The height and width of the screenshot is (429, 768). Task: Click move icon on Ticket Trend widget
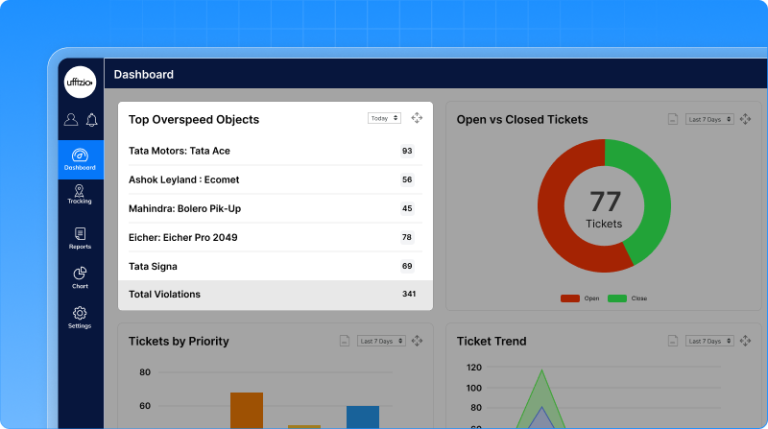tap(745, 341)
